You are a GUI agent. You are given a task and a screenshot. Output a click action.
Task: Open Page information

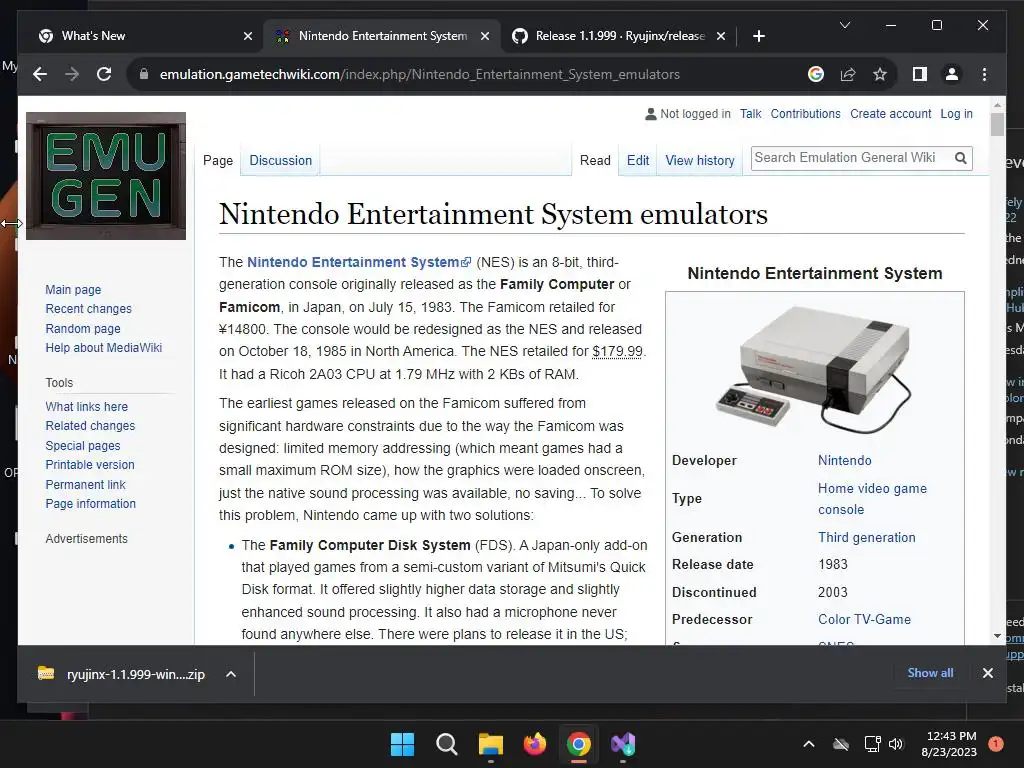(x=90, y=504)
